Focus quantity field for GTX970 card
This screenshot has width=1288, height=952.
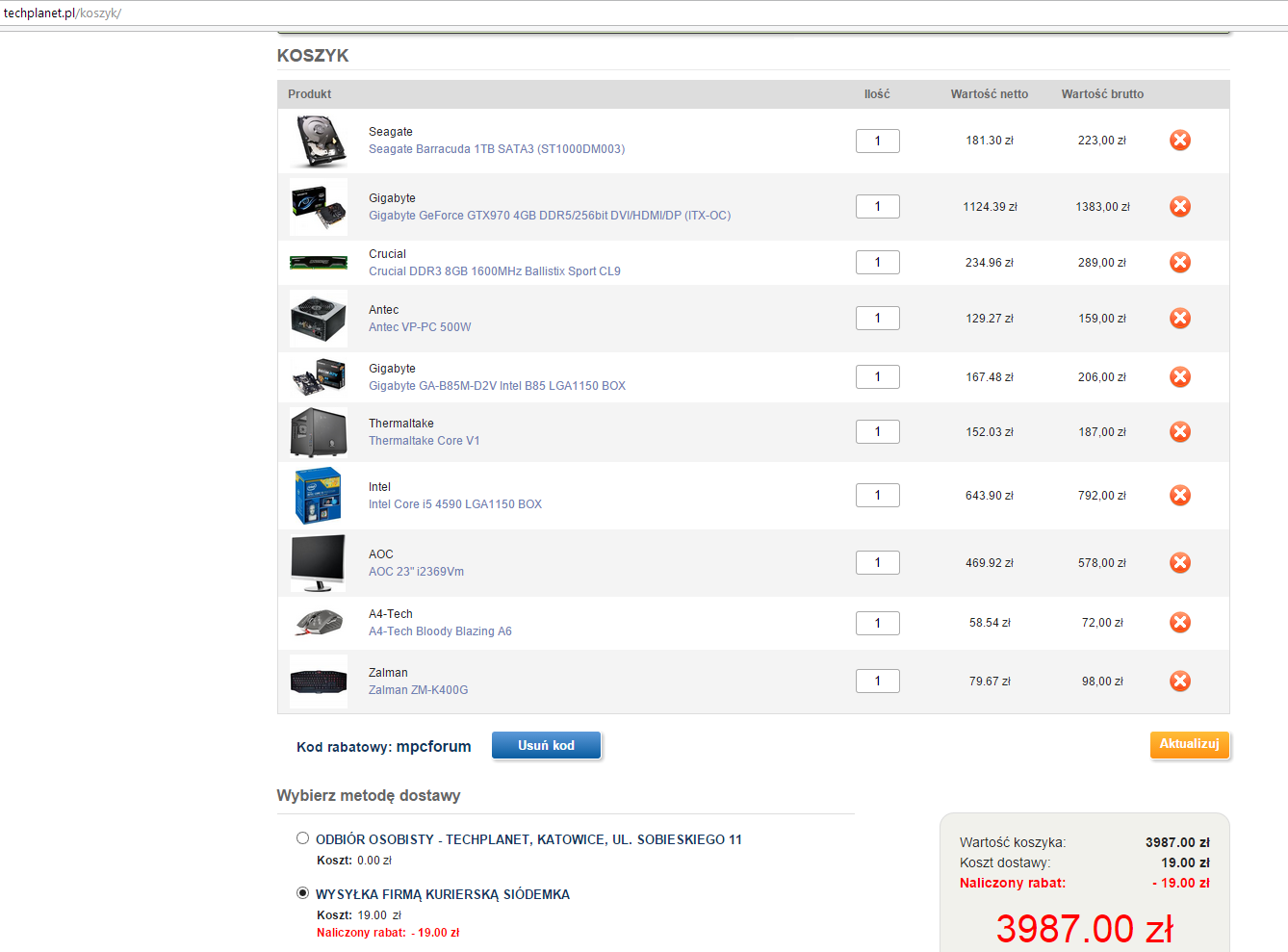coord(878,207)
